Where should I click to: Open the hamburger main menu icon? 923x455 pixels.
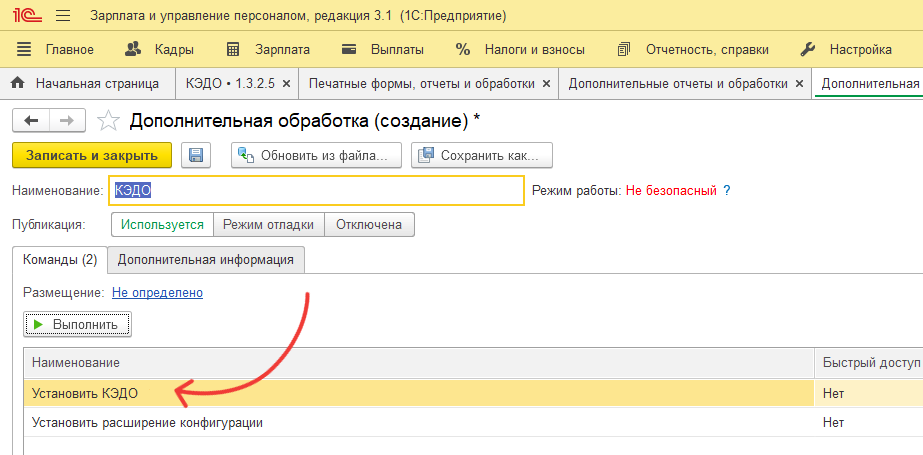(x=63, y=16)
